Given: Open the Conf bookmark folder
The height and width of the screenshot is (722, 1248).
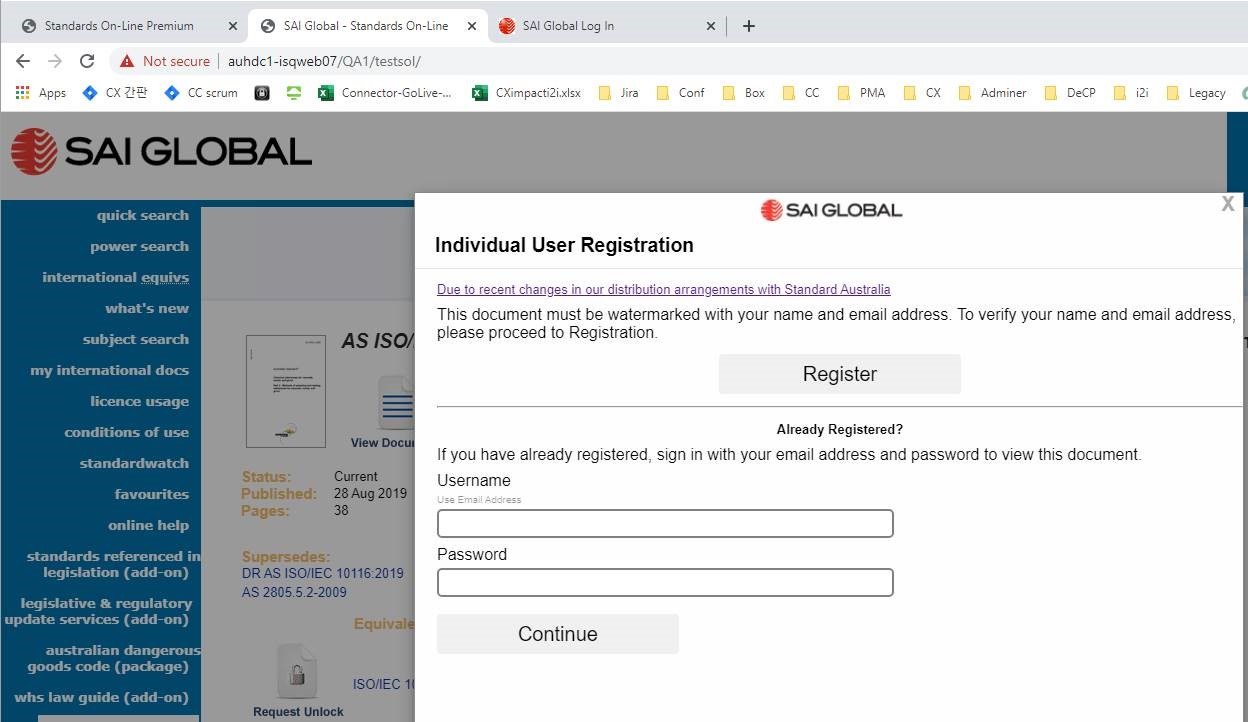Looking at the screenshot, I should [681, 93].
